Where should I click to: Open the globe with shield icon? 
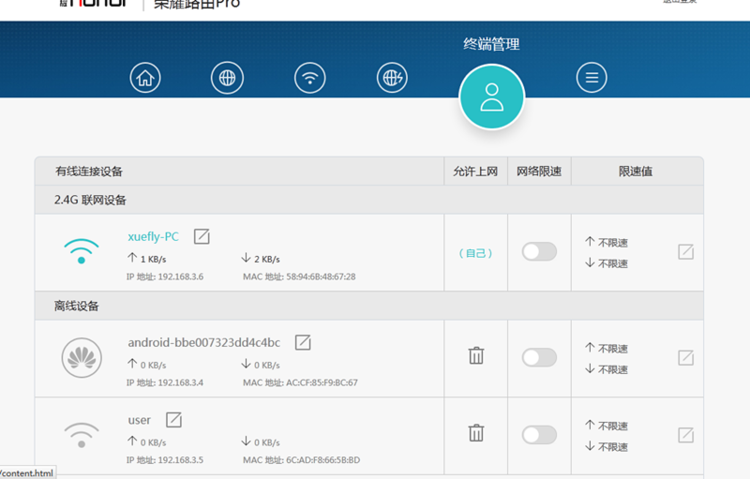point(392,77)
